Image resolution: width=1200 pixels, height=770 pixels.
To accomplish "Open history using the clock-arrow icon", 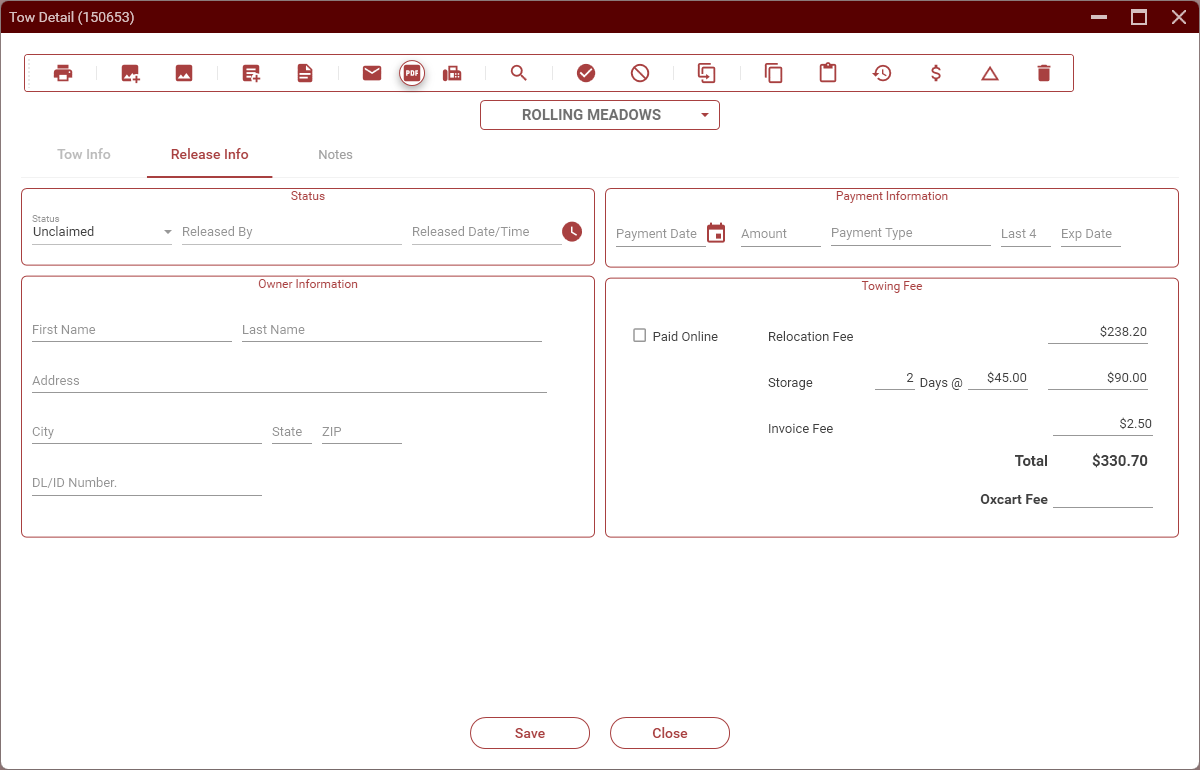I will (882, 73).
